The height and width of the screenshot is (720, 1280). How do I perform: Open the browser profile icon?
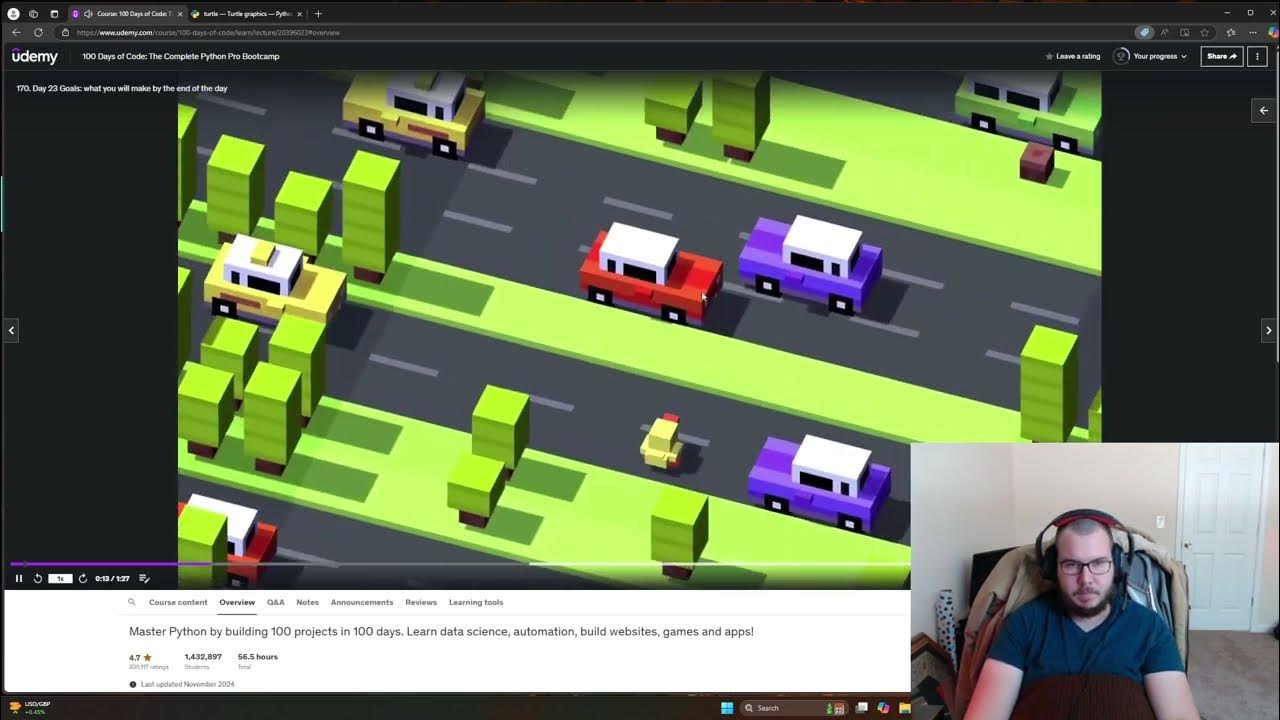pyautogui.click(x=13, y=14)
